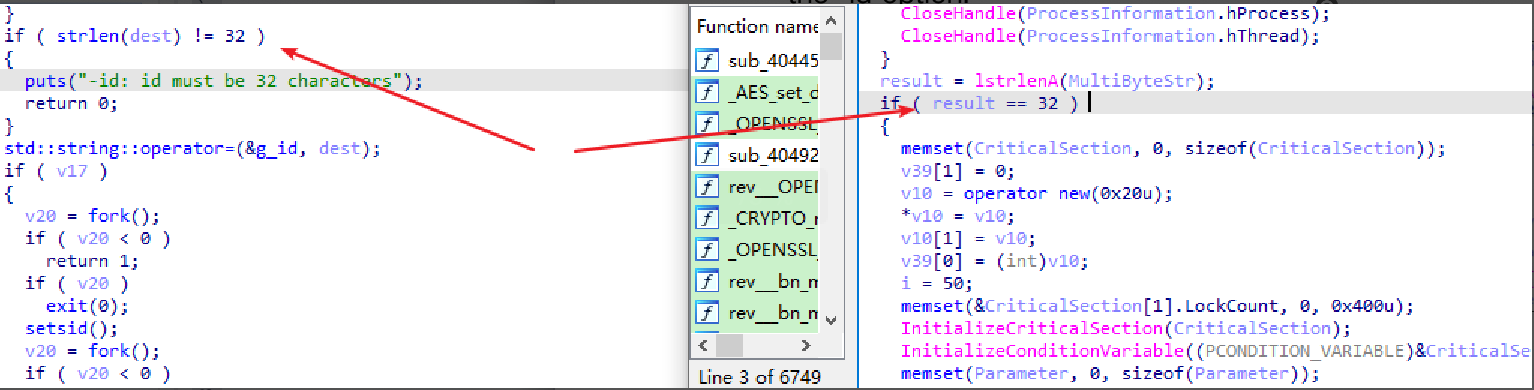Click the 'if ( v17 )' line

tap(56, 170)
